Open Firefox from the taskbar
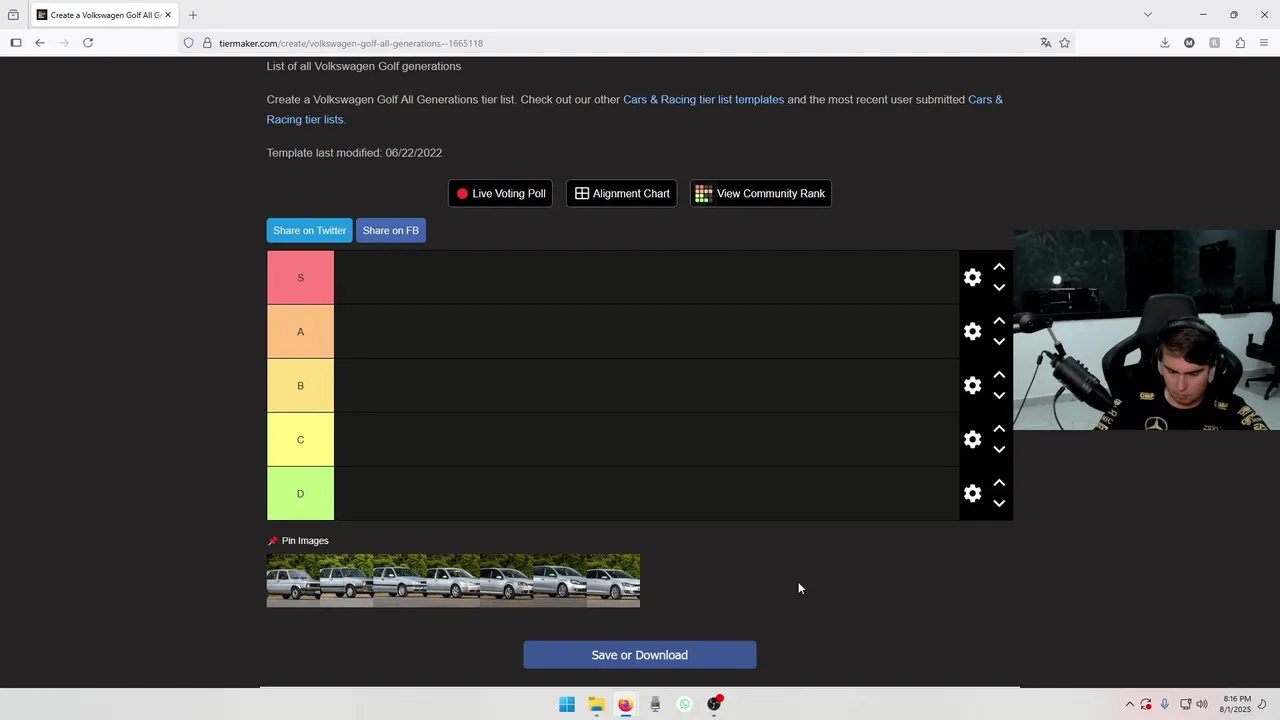The image size is (1280, 720). 625,704
